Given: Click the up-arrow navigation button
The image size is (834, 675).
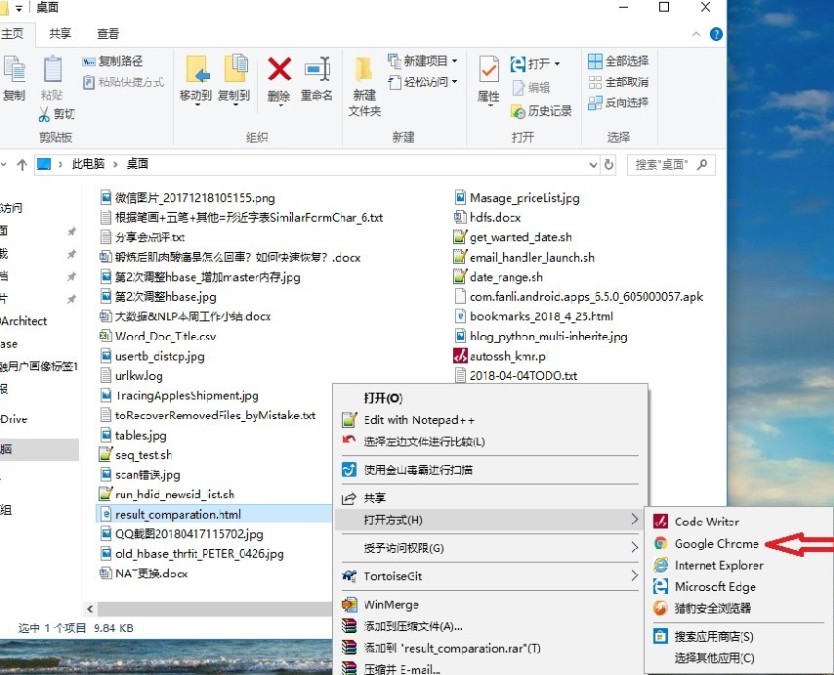Looking at the screenshot, I should point(22,164).
